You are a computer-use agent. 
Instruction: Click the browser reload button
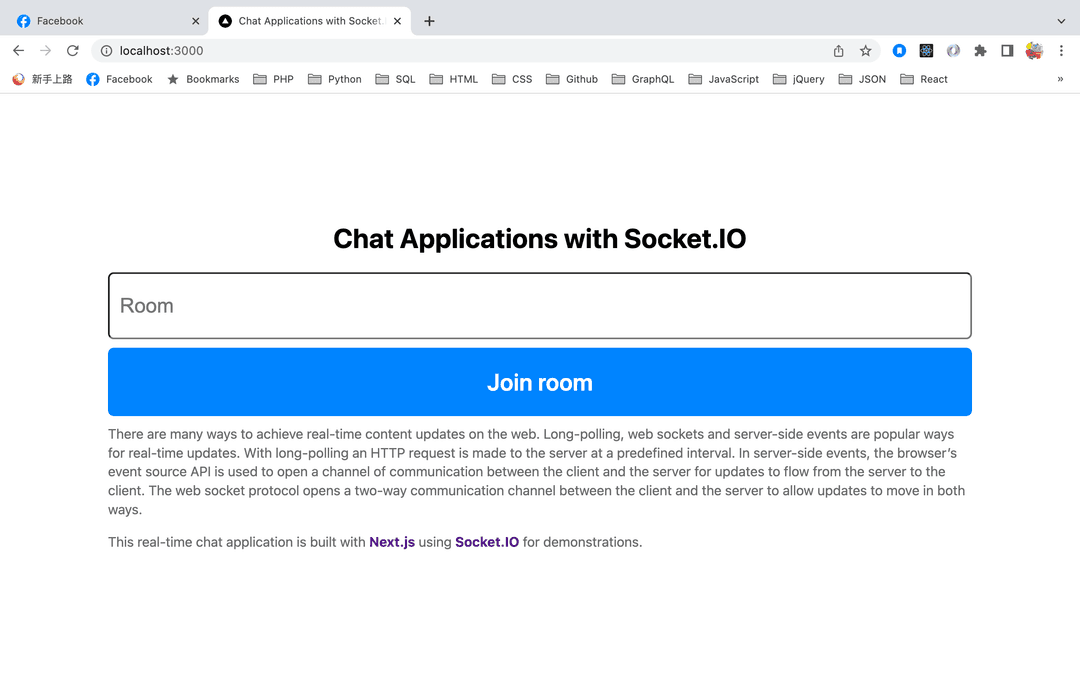pyautogui.click(x=72, y=51)
